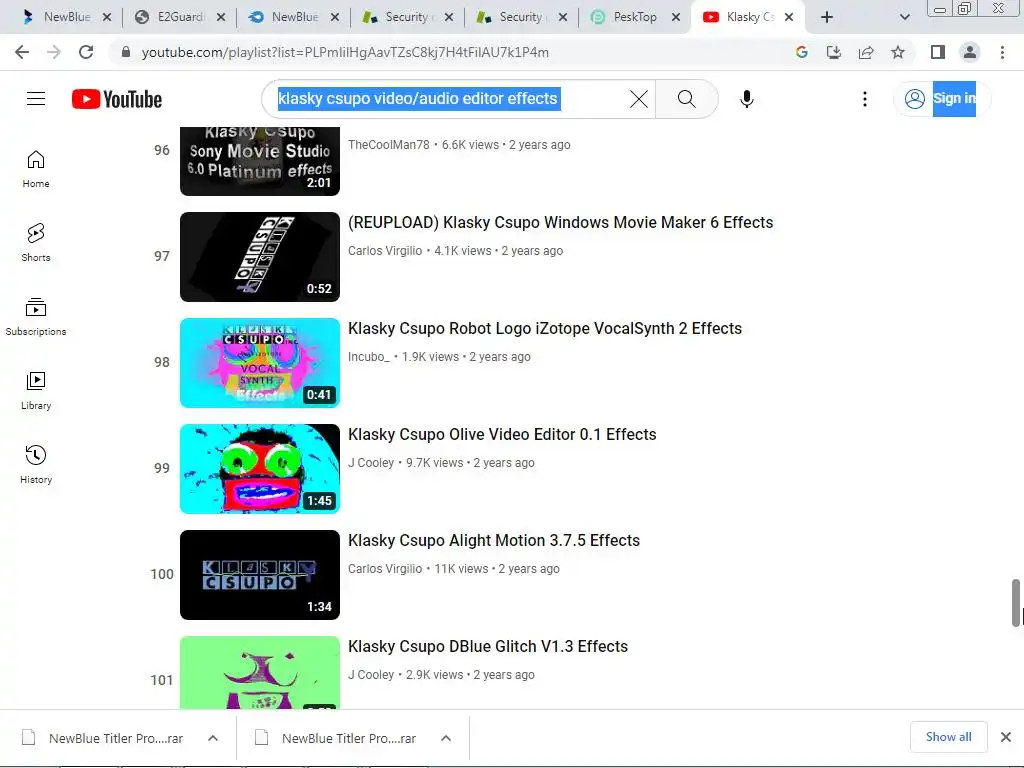Open History in the sidebar
The height and width of the screenshot is (768, 1024).
coord(36,464)
